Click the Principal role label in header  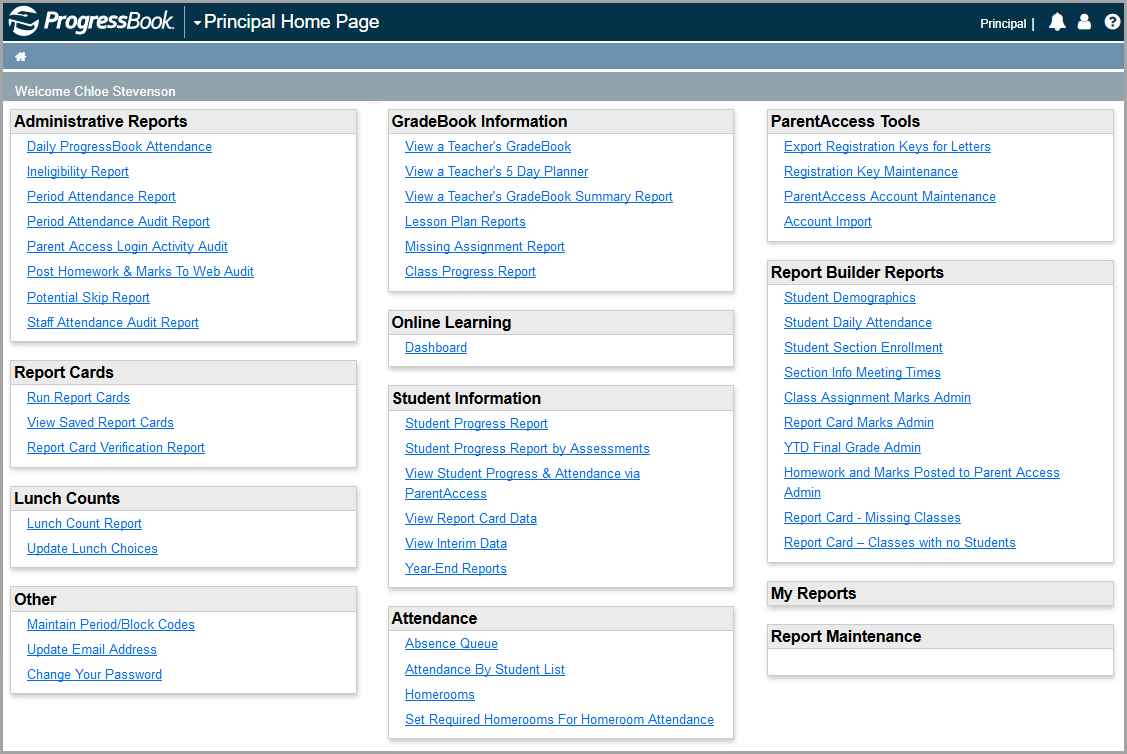pyautogui.click(x=1003, y=24)
